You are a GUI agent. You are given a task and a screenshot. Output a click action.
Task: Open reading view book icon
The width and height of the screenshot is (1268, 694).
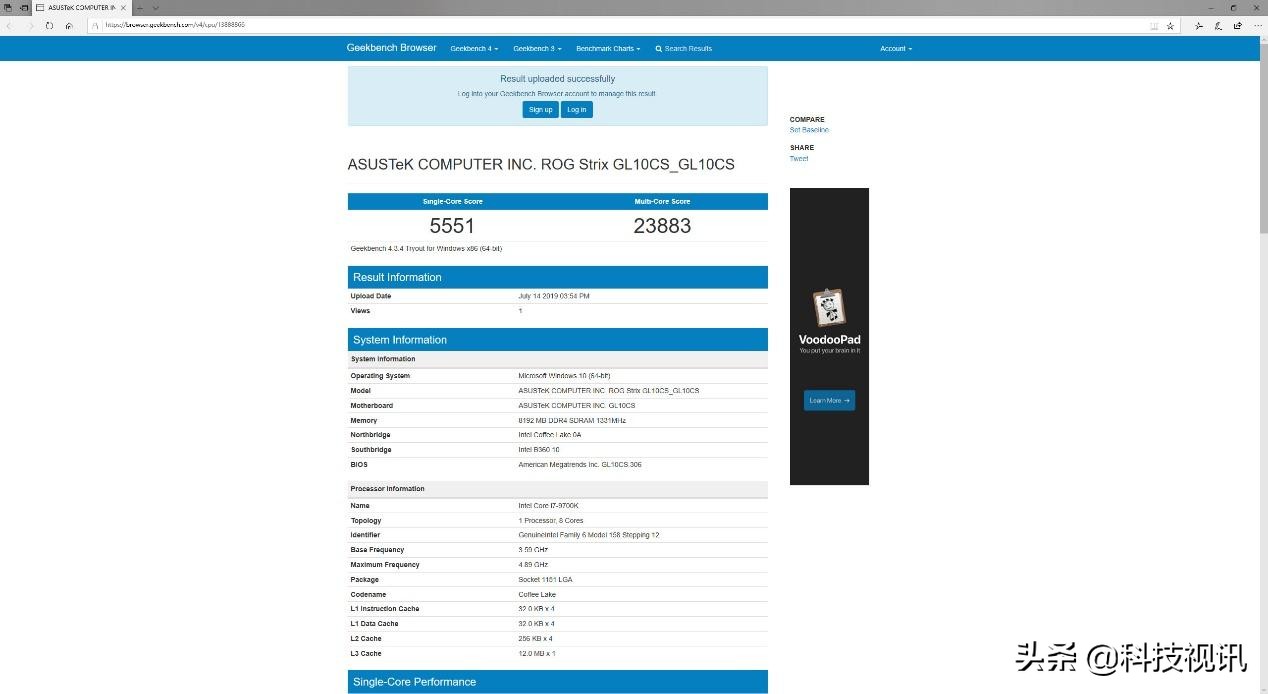1154,26
